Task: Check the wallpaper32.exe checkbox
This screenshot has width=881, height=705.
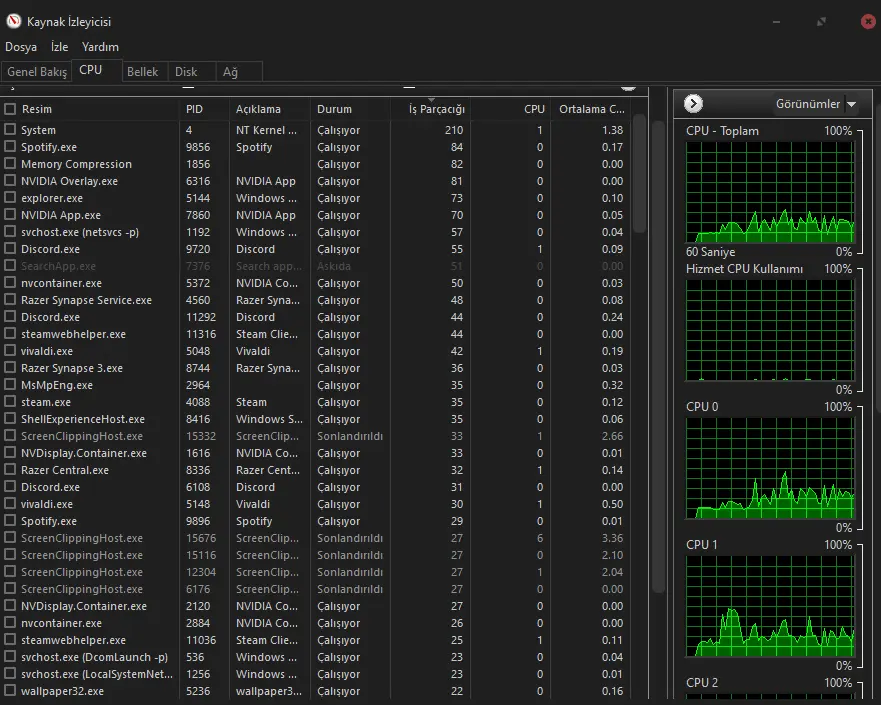Action: (10, 691)
